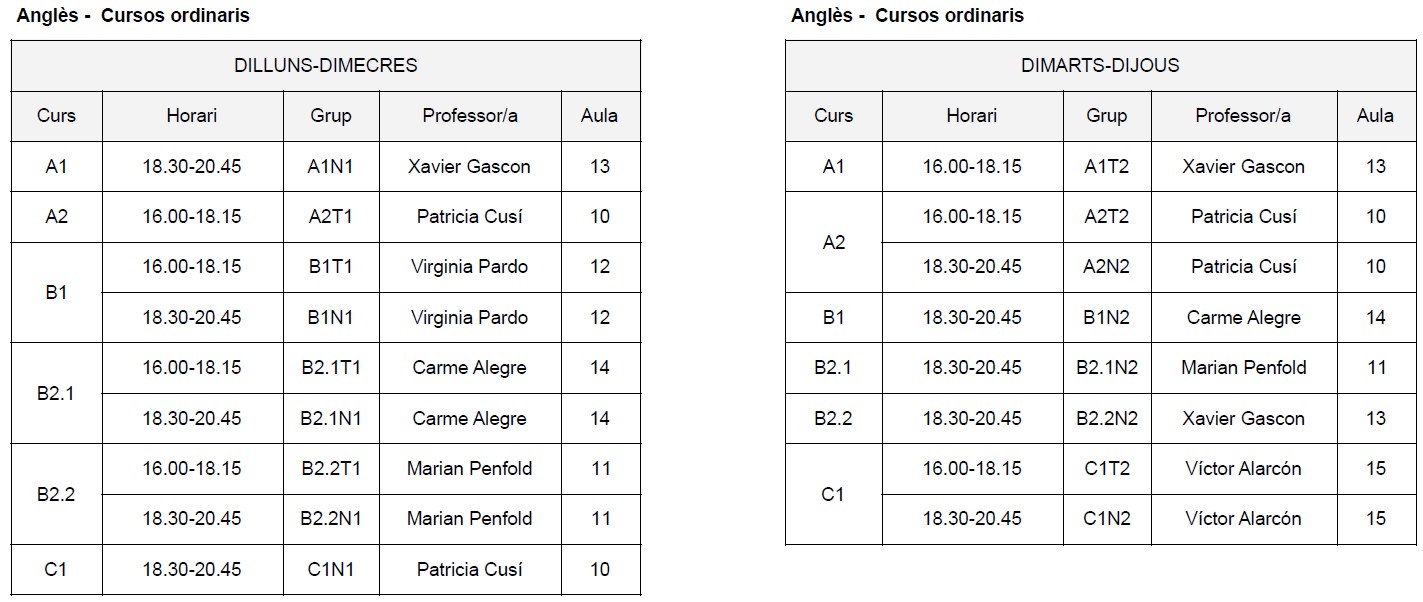
Task: Click Virginia Pardo in the B1T1 row
Action: click(469, 267)
